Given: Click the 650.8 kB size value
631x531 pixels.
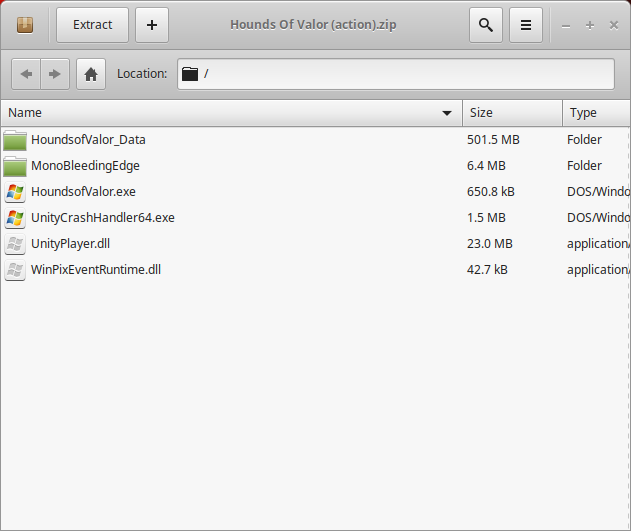Looking at the screenshot, I should coord(491,191).
